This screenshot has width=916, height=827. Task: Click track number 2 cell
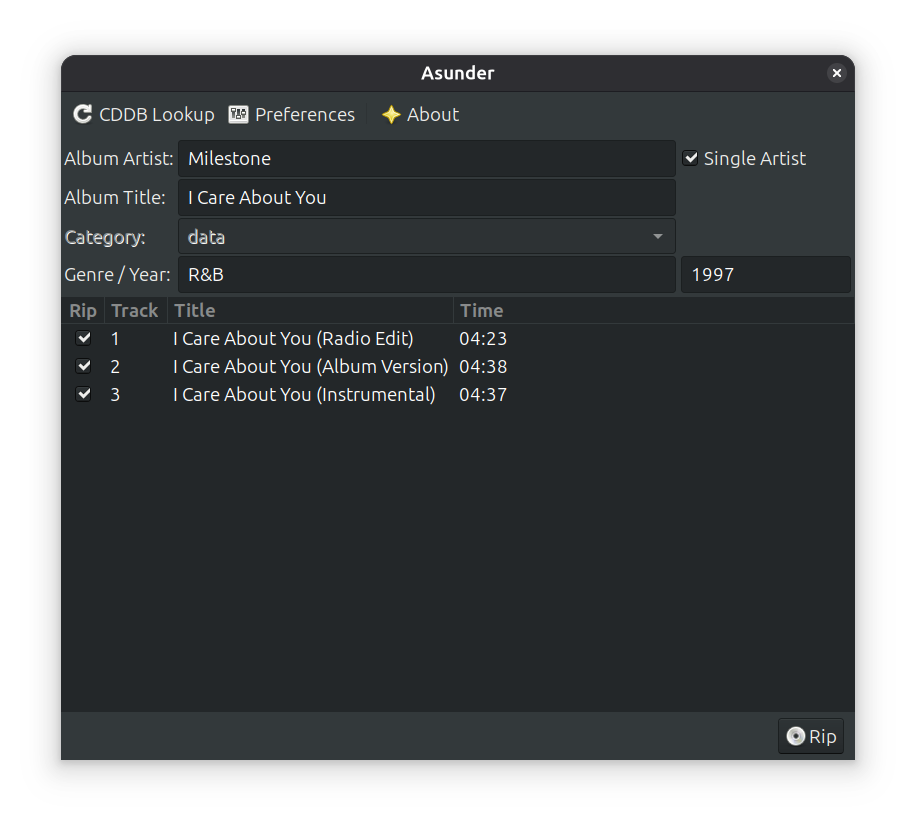(x=115, y=367)
